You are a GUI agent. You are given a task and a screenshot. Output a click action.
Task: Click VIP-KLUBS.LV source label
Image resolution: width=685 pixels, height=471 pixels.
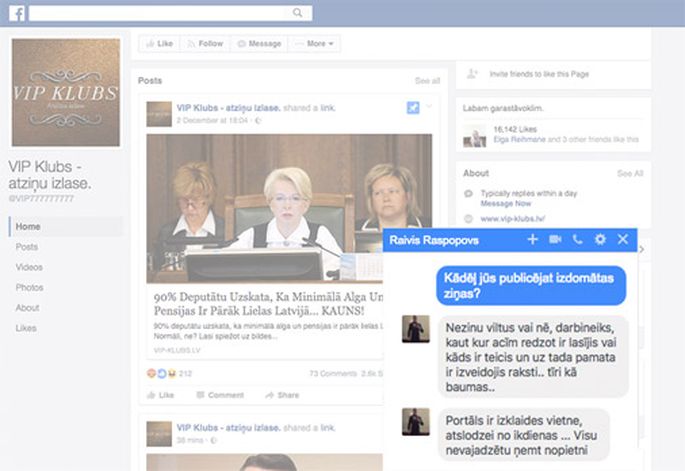(x=177, y=350)
